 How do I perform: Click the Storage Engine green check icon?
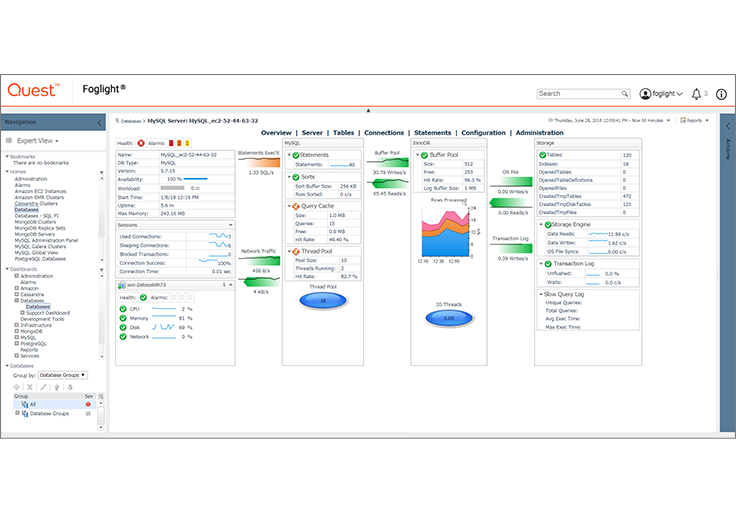point(548,225)
